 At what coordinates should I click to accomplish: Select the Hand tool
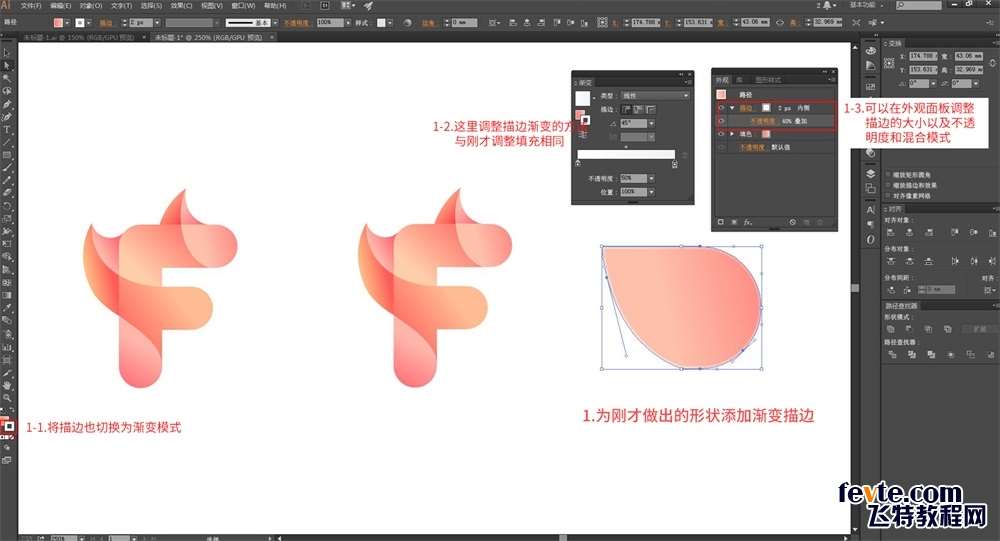tap(6, 385)
